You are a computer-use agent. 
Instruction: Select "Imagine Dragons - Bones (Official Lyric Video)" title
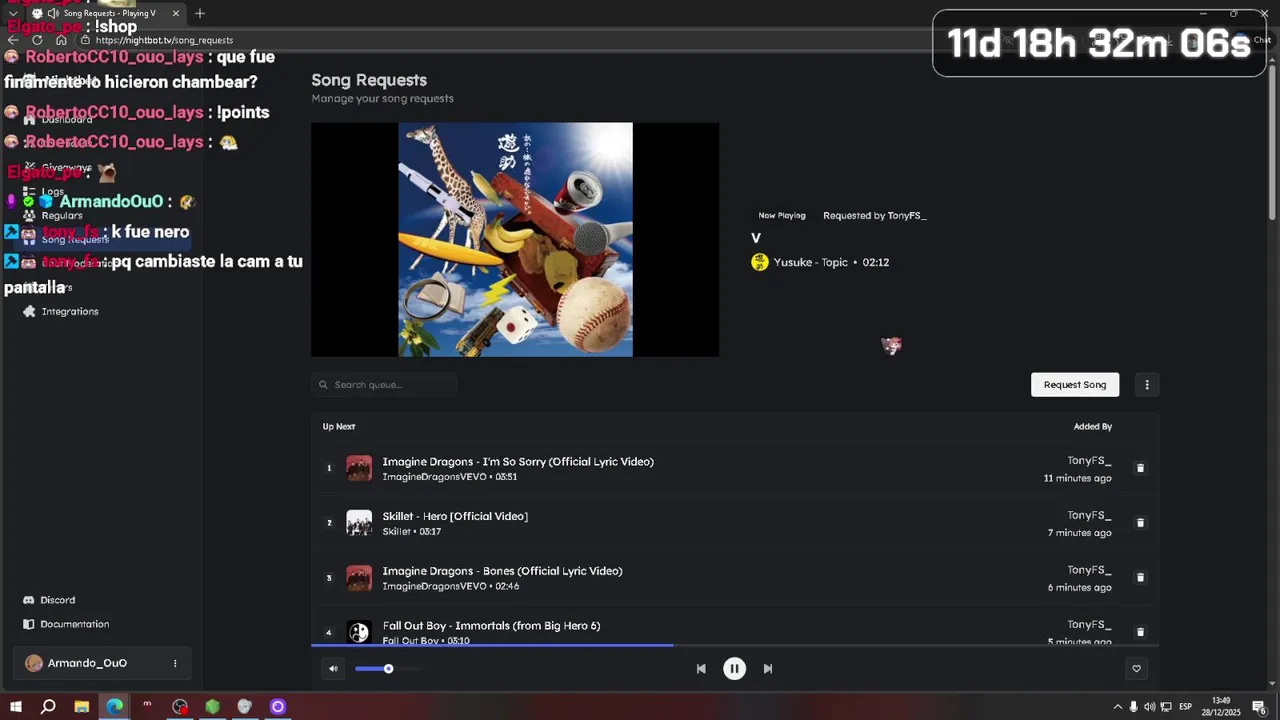pyautogui.click(x=502, y=571)
